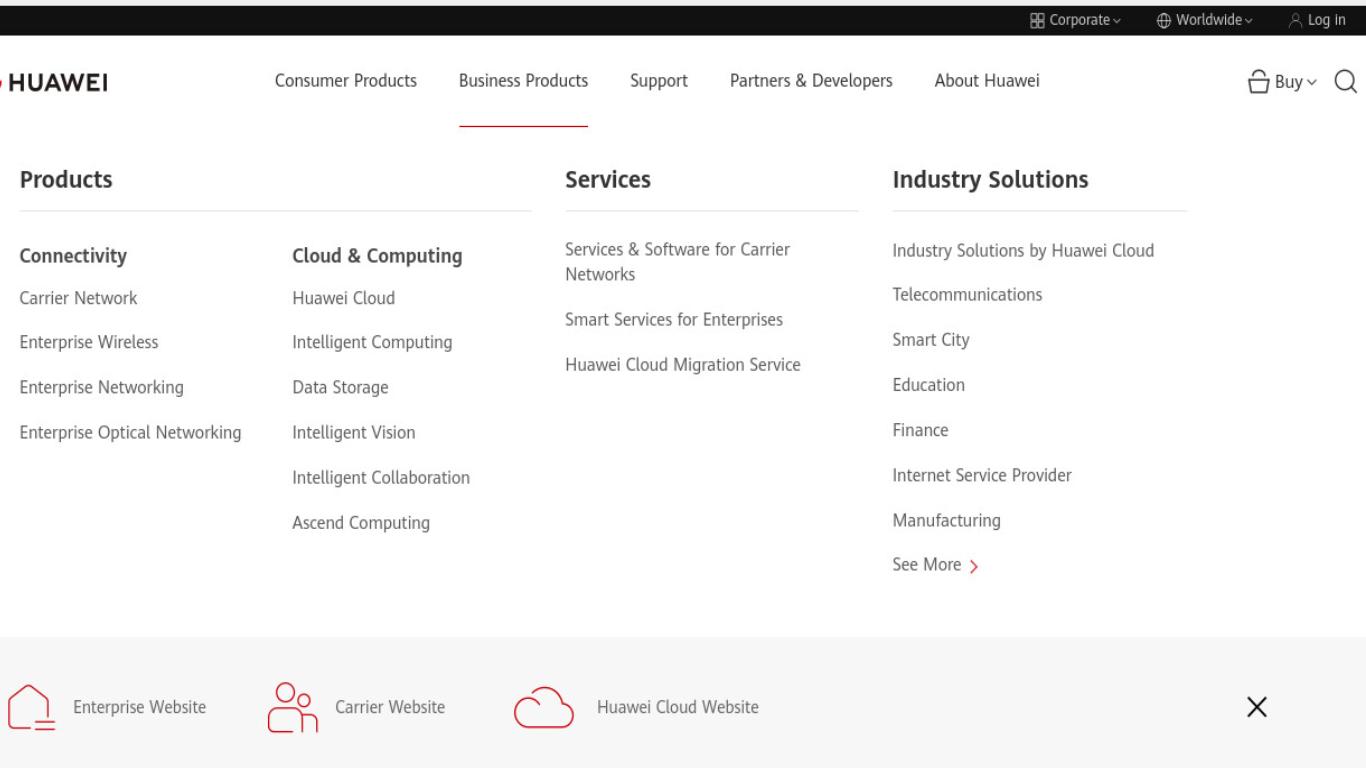The width and height of the screenshot is (1366, 768).
Task: Click the Services section heading
Action: (608, 179)
